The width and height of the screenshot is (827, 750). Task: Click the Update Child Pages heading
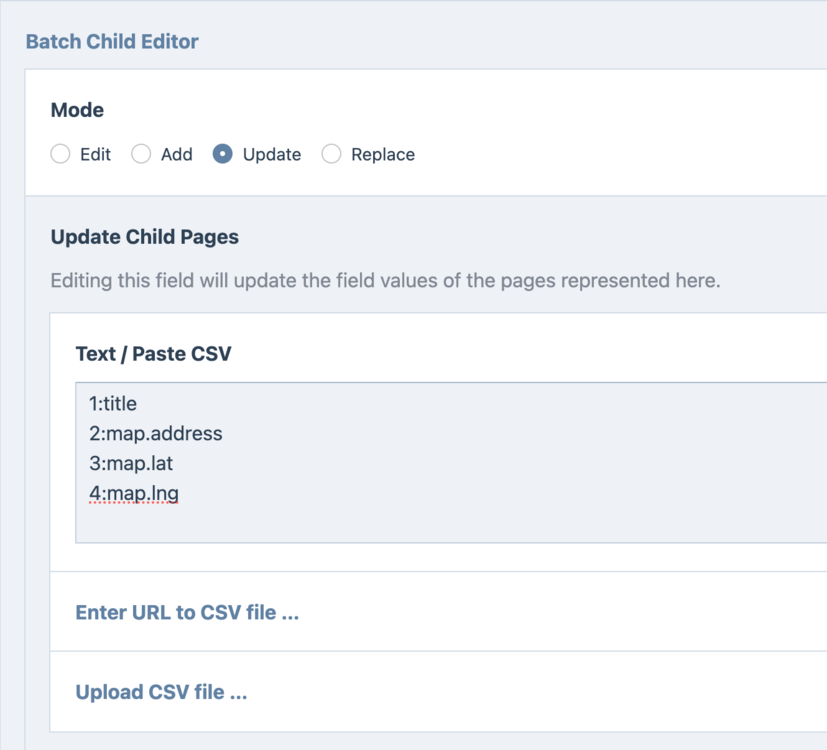[144, 237]
